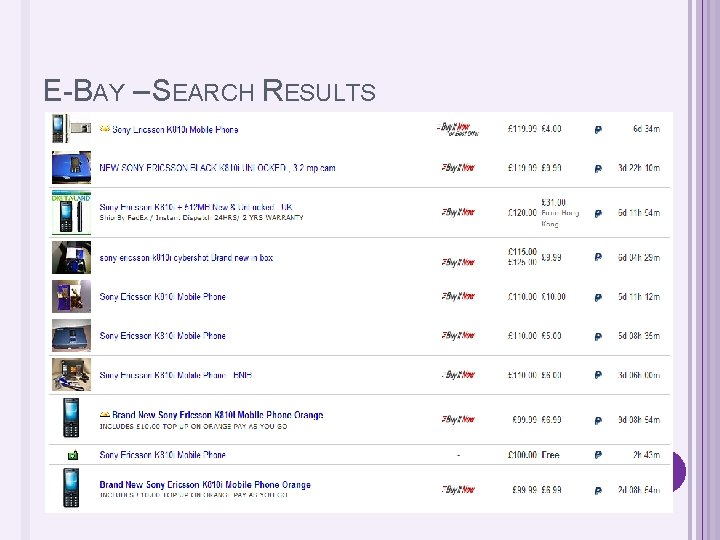Open the Brand New Orange listing ending in 3d 08h 54m
Screen dimensions: 720x540
pos(218,415)
